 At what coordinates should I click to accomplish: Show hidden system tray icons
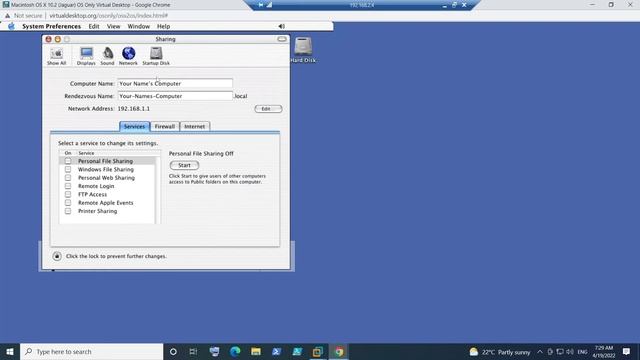coord(540,351)
